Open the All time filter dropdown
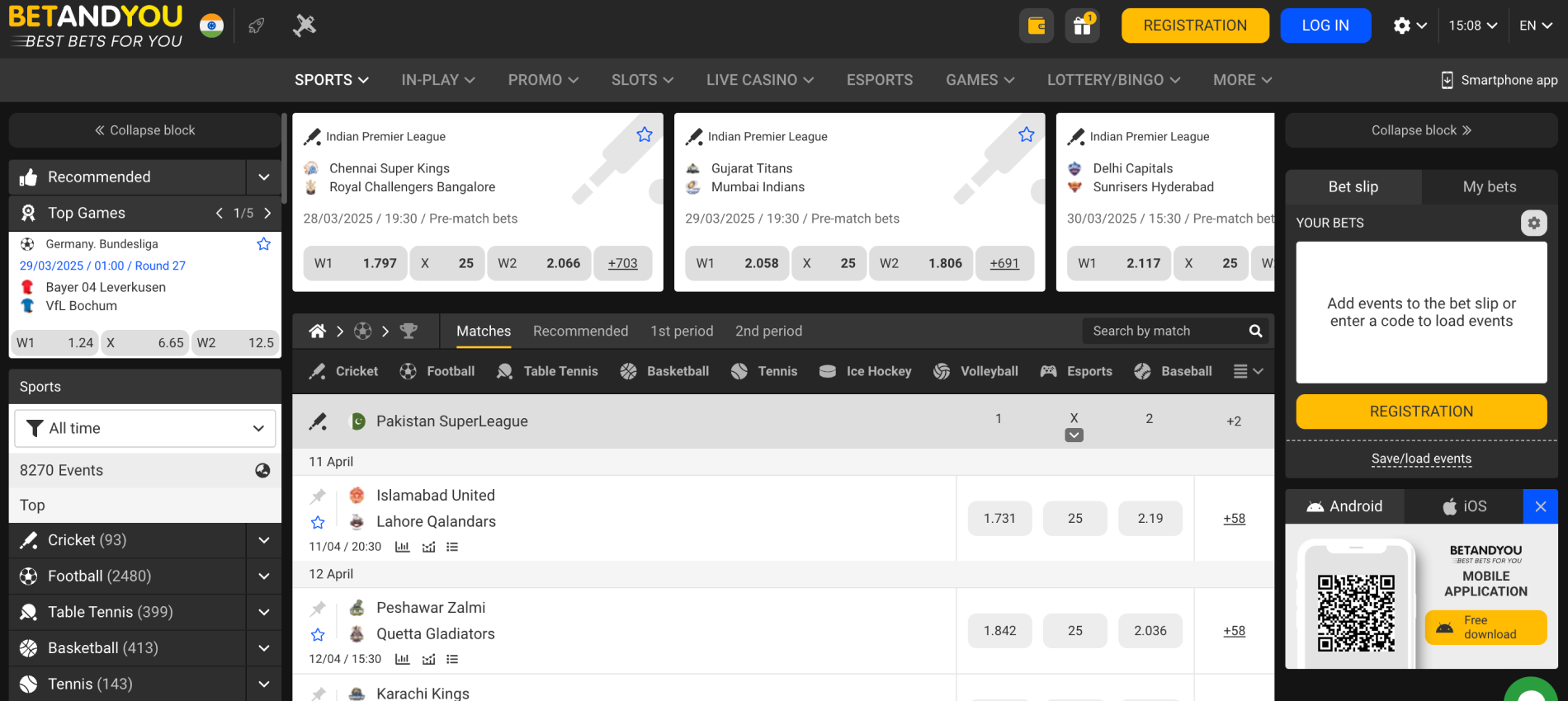This screenshot has height=701, width=1568. pyautogui.click(x=145, y=429)
